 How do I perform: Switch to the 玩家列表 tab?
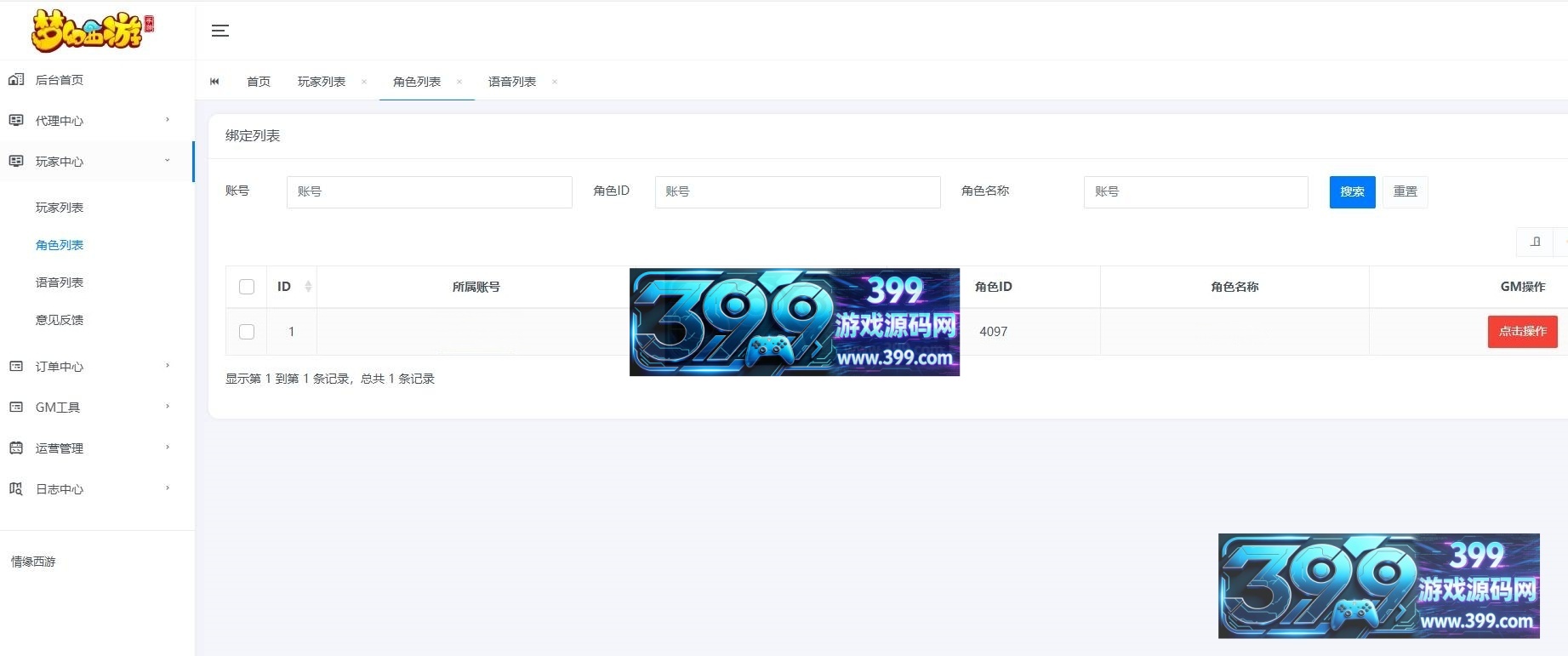pyautogui.click(x=322, y=82)
